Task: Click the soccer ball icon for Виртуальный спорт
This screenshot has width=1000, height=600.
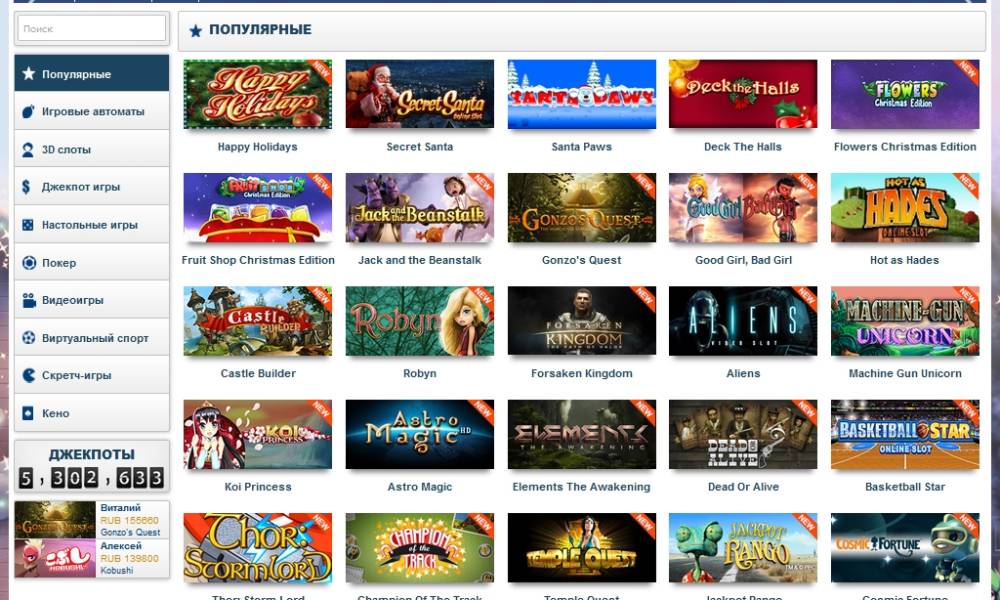Action: (x=29, y=338)
